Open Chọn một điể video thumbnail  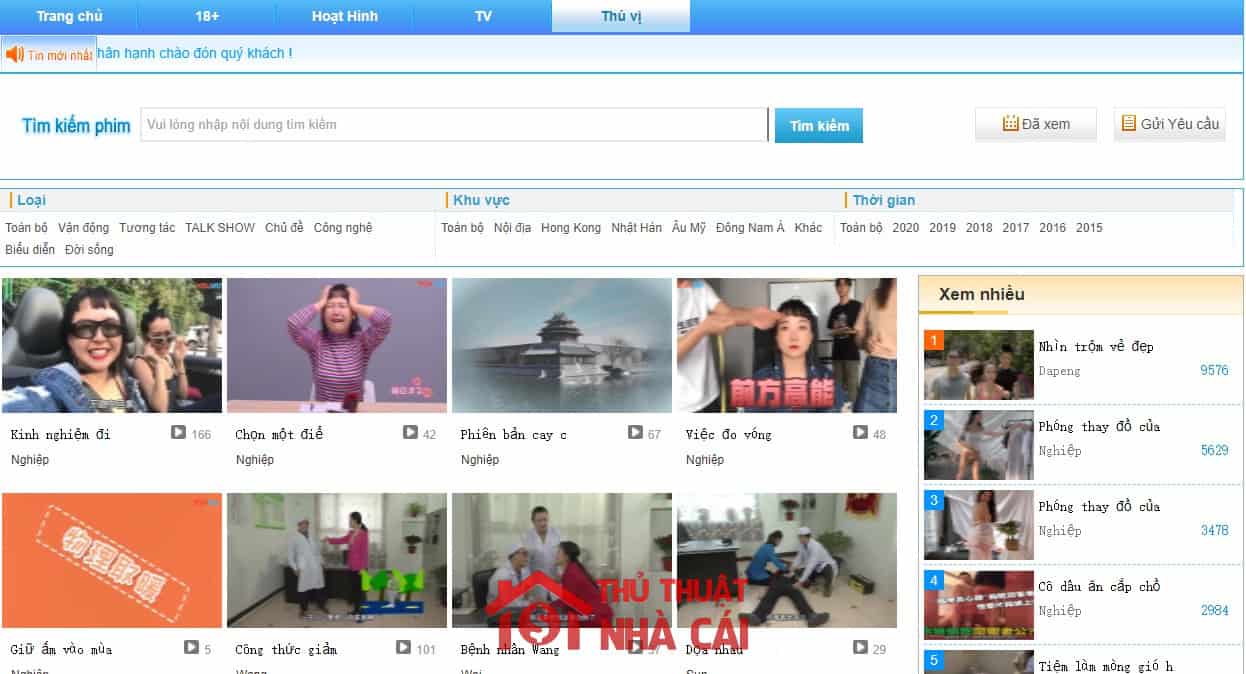337,345
